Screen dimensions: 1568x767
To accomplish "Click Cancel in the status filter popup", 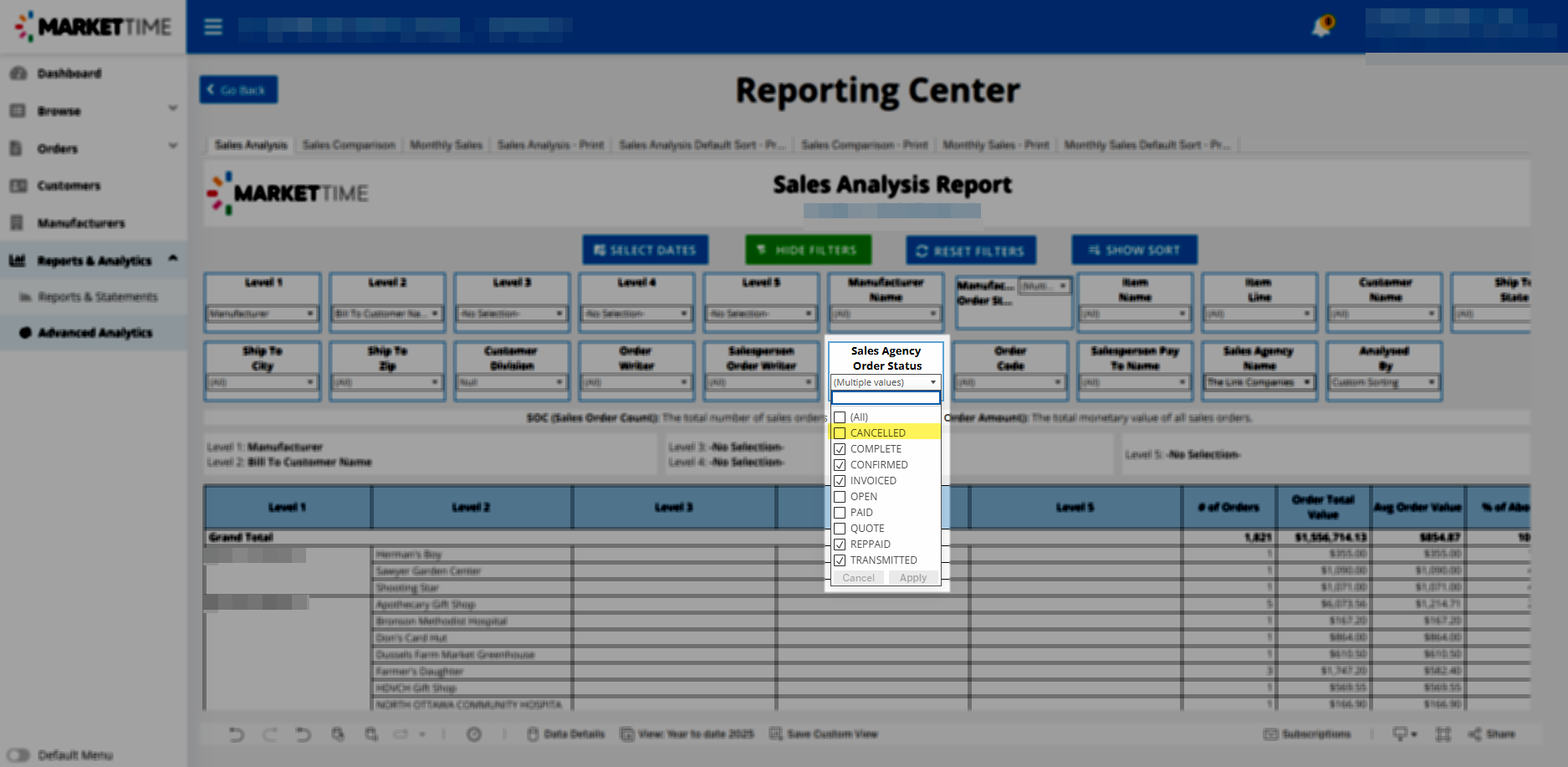I will 859,578.
